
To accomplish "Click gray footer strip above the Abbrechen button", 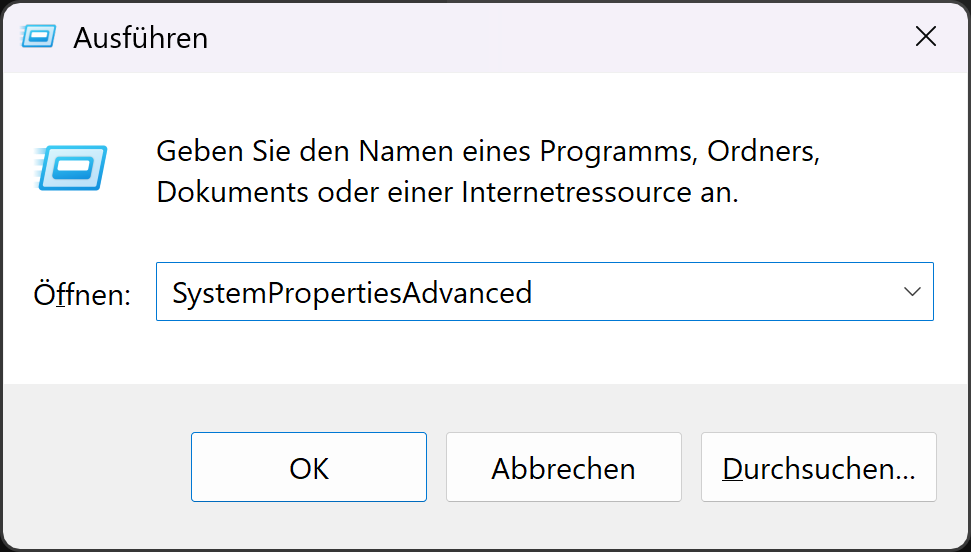I will click(563, 407).
